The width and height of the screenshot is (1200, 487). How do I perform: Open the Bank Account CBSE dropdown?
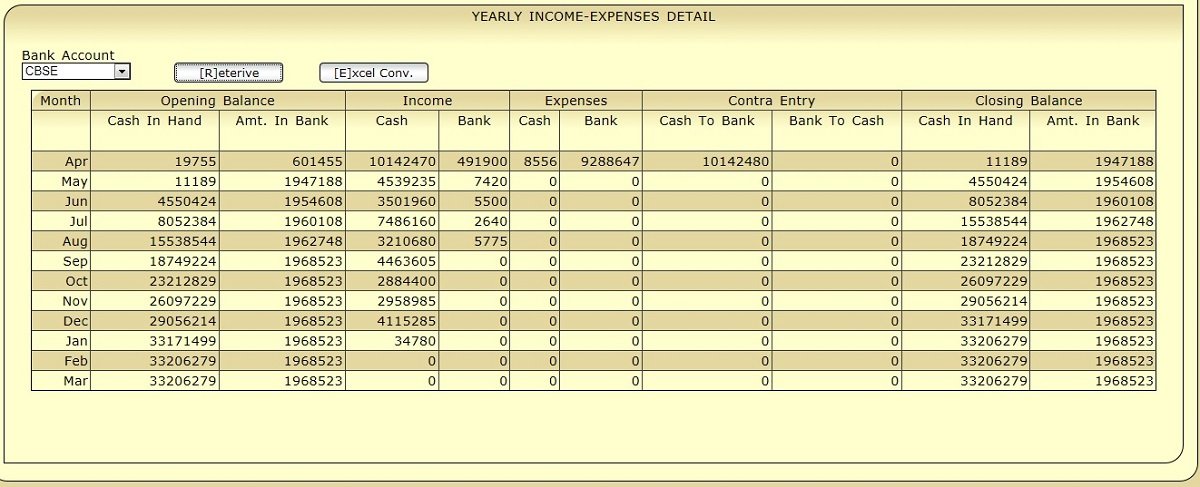[77, 72]
